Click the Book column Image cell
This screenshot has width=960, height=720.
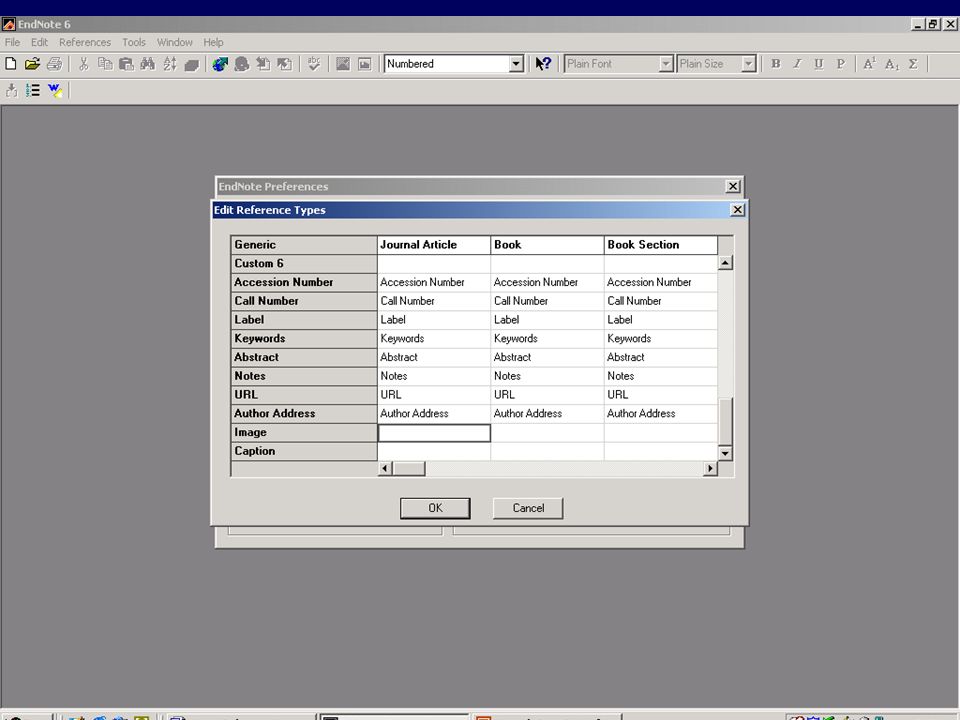tap(547, 433)
